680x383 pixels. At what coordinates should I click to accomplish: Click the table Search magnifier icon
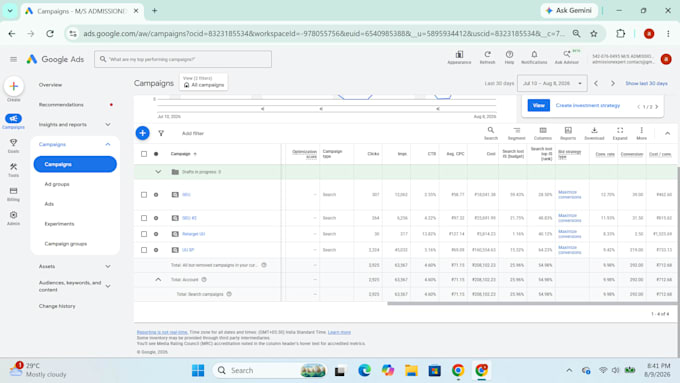490,130
